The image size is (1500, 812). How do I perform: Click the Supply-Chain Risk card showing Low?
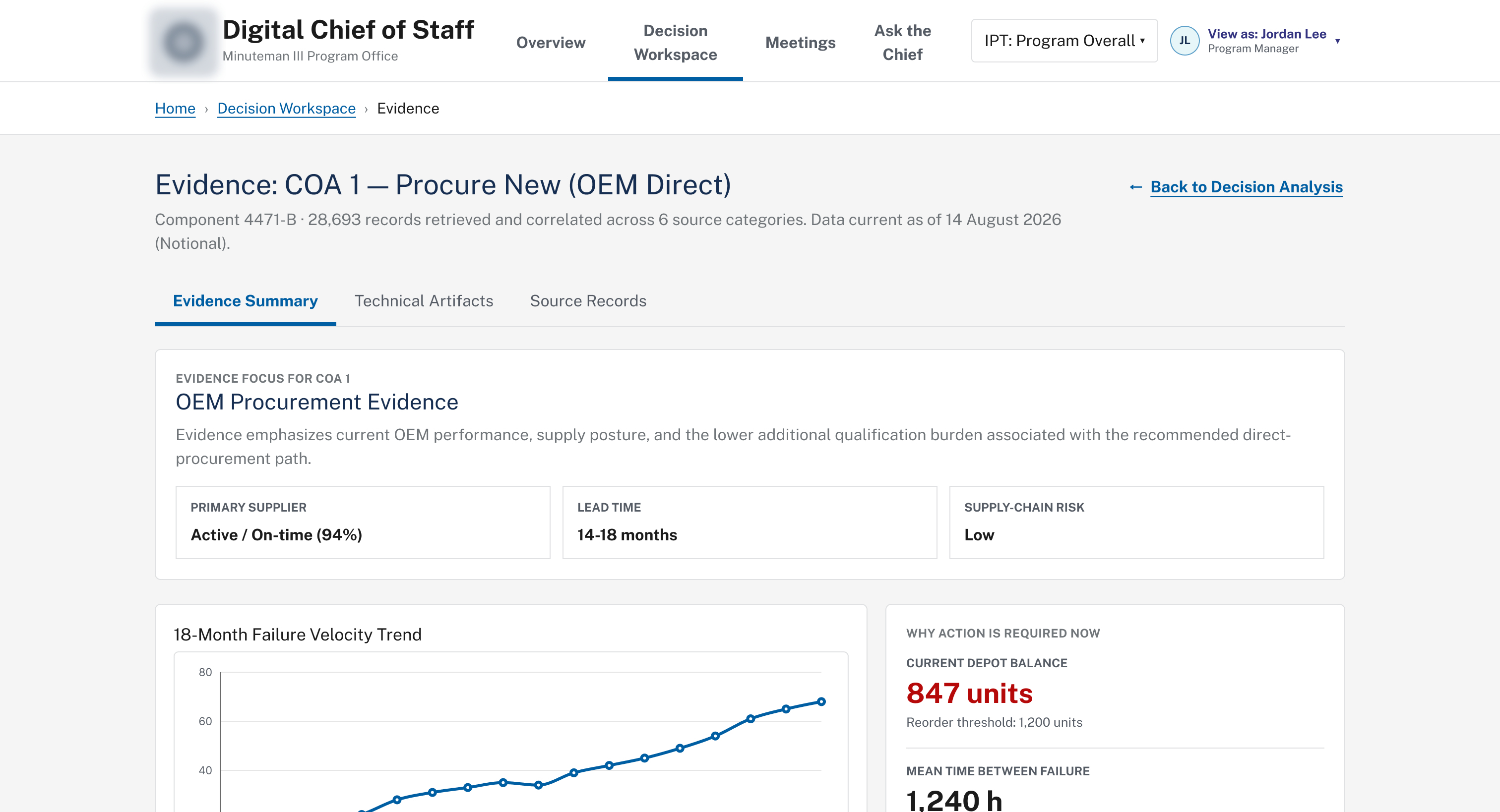[x=1136, y=522]
